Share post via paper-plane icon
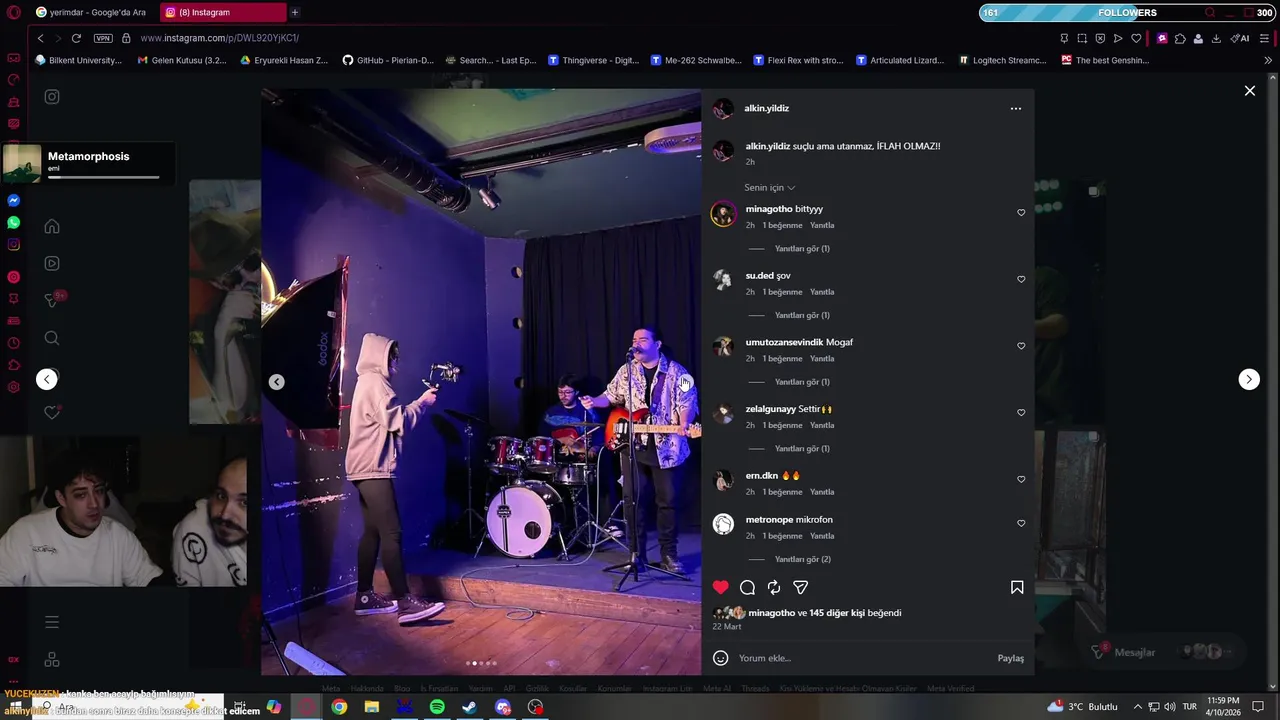The width and height of the screenshot is (1280, 720). click(x=800, y=587)
